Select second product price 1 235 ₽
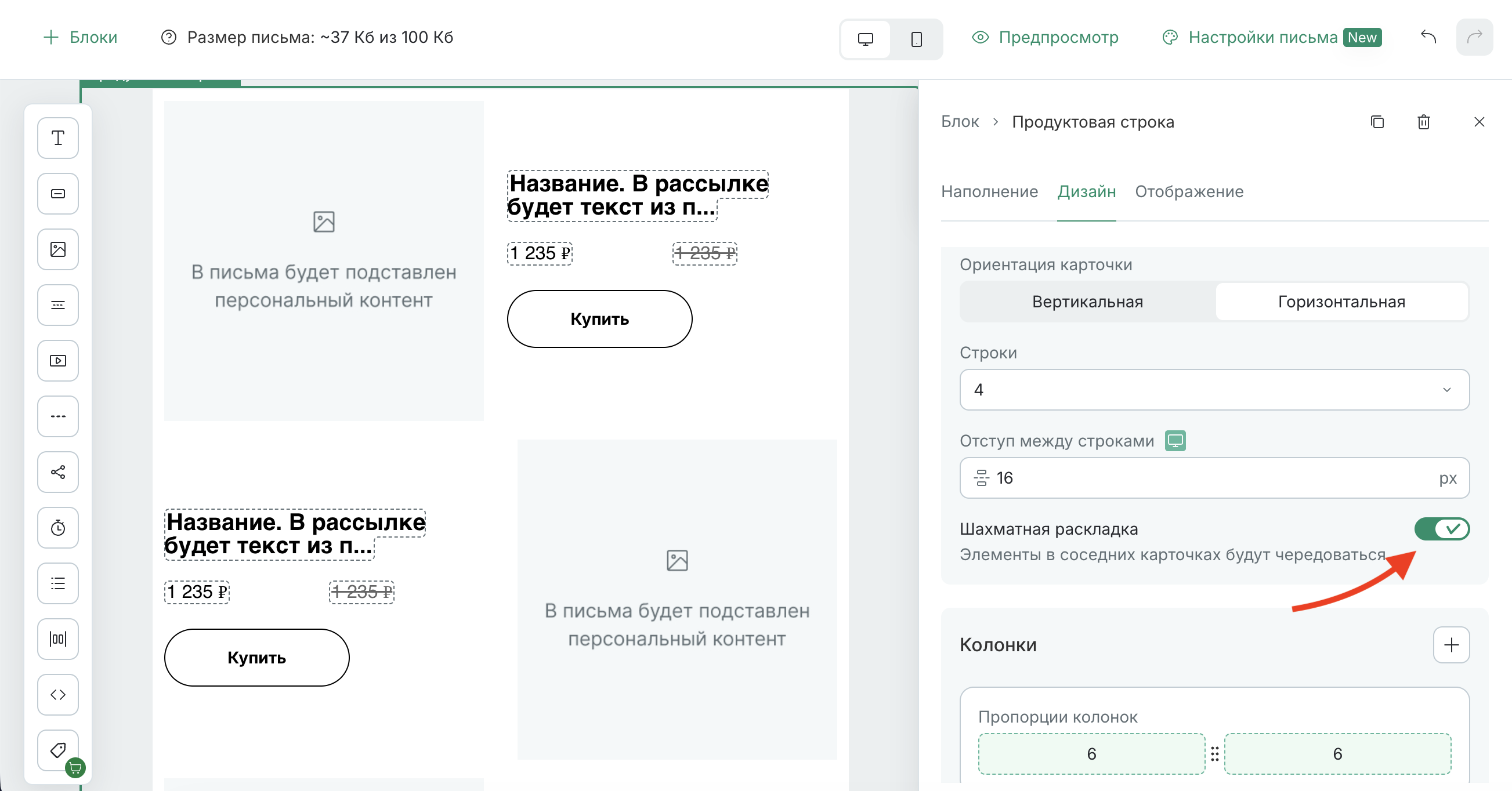The image size is (1512, 791). 197,592
